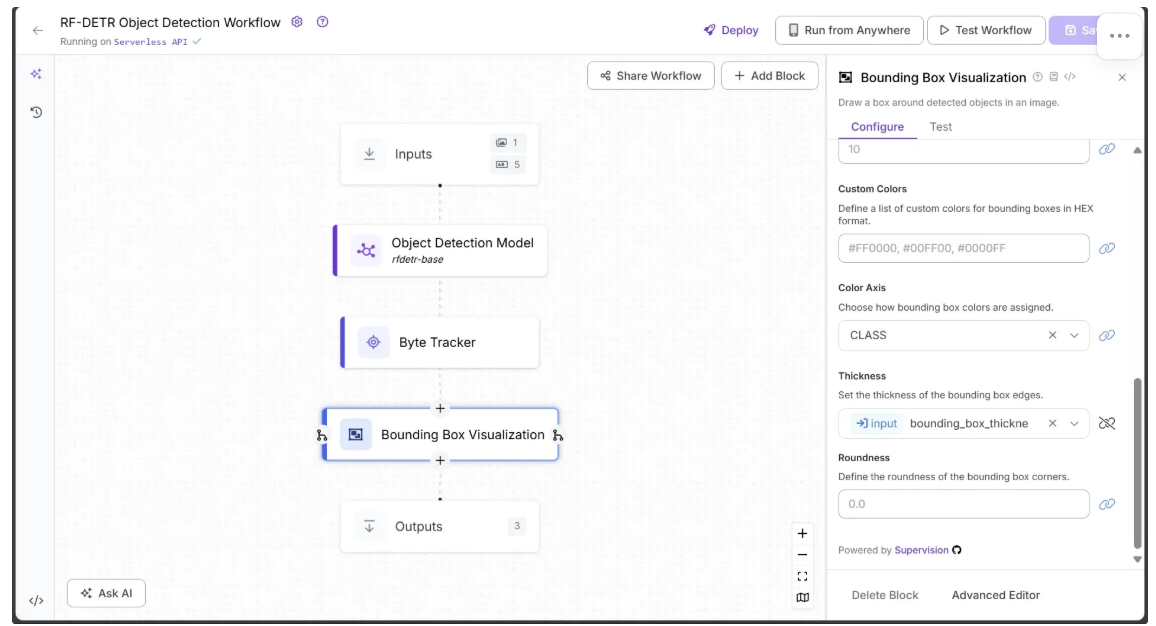This screenshot has width=1156, height=626.
Task: Click the Roundness input field
Action: (963, 504)
